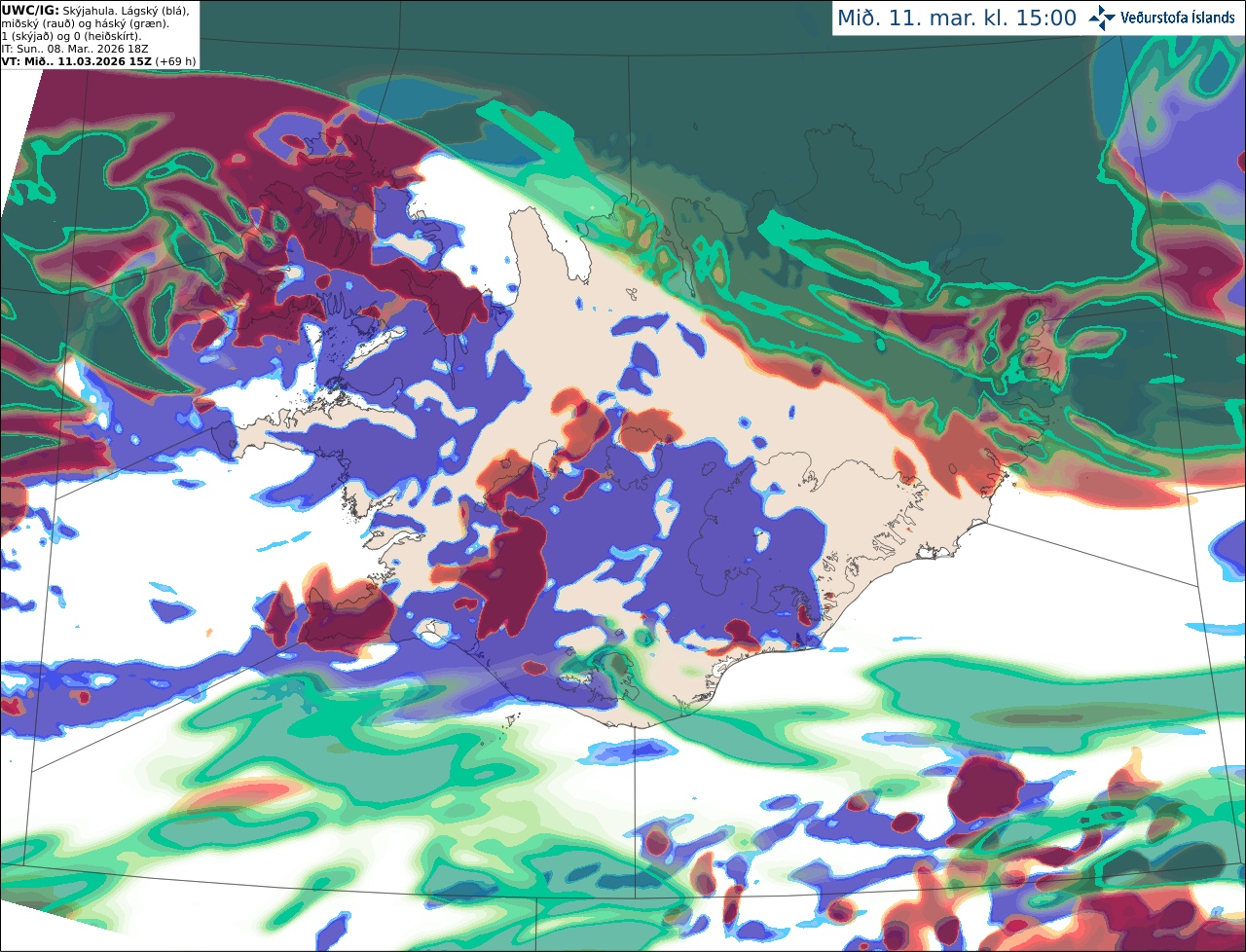
Task: Click the Veðurstofa Íslands logo symbol
Action: click(x=1102, y=18)
